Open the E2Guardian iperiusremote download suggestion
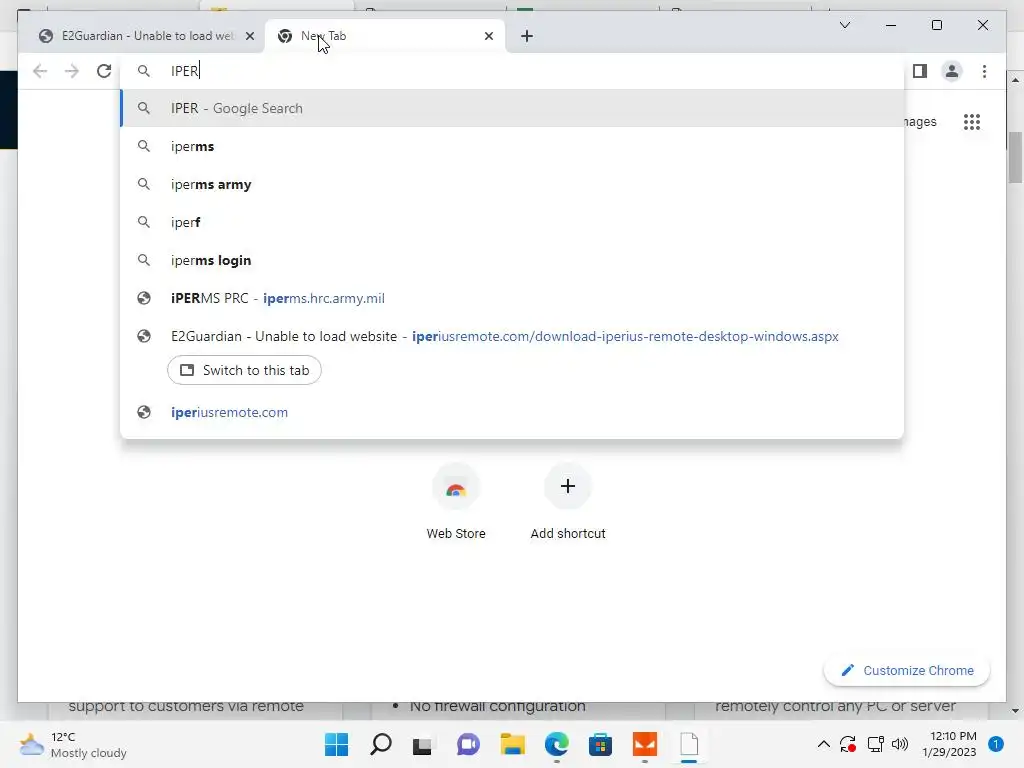This screenshot has height=768, width=1024. pos(512,336)
